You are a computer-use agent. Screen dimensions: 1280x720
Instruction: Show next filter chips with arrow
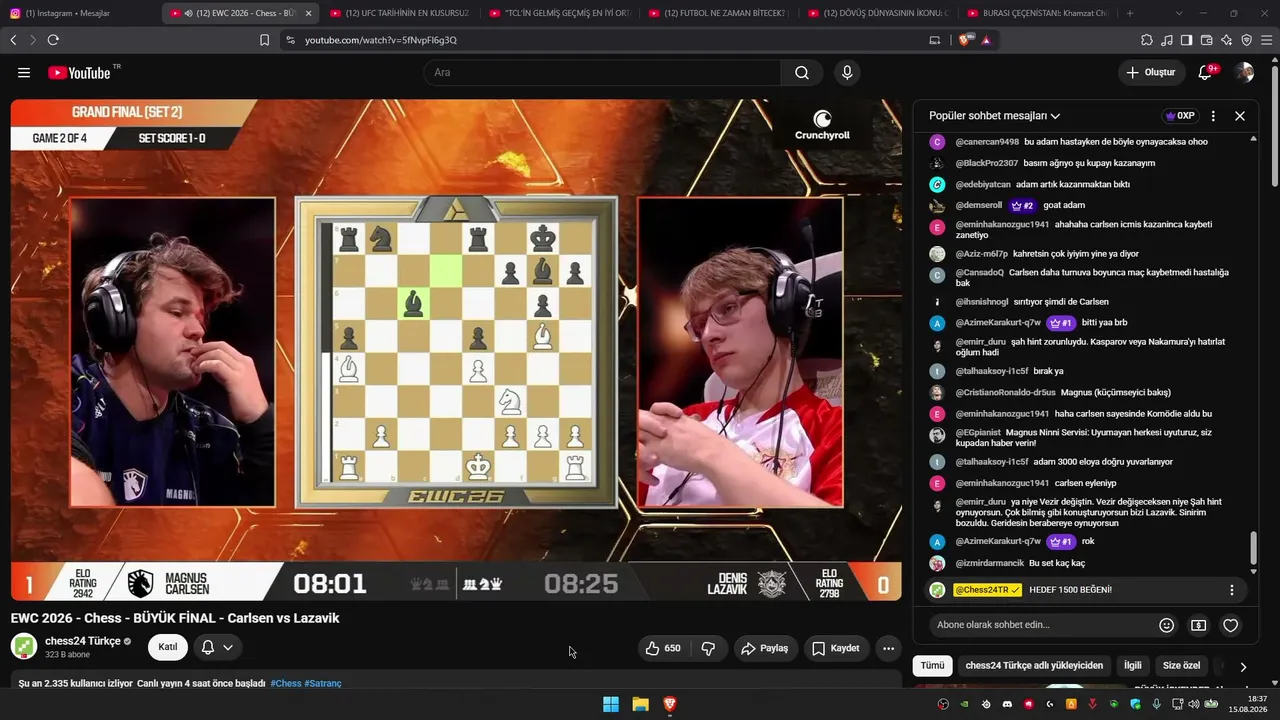(1243, 666)
